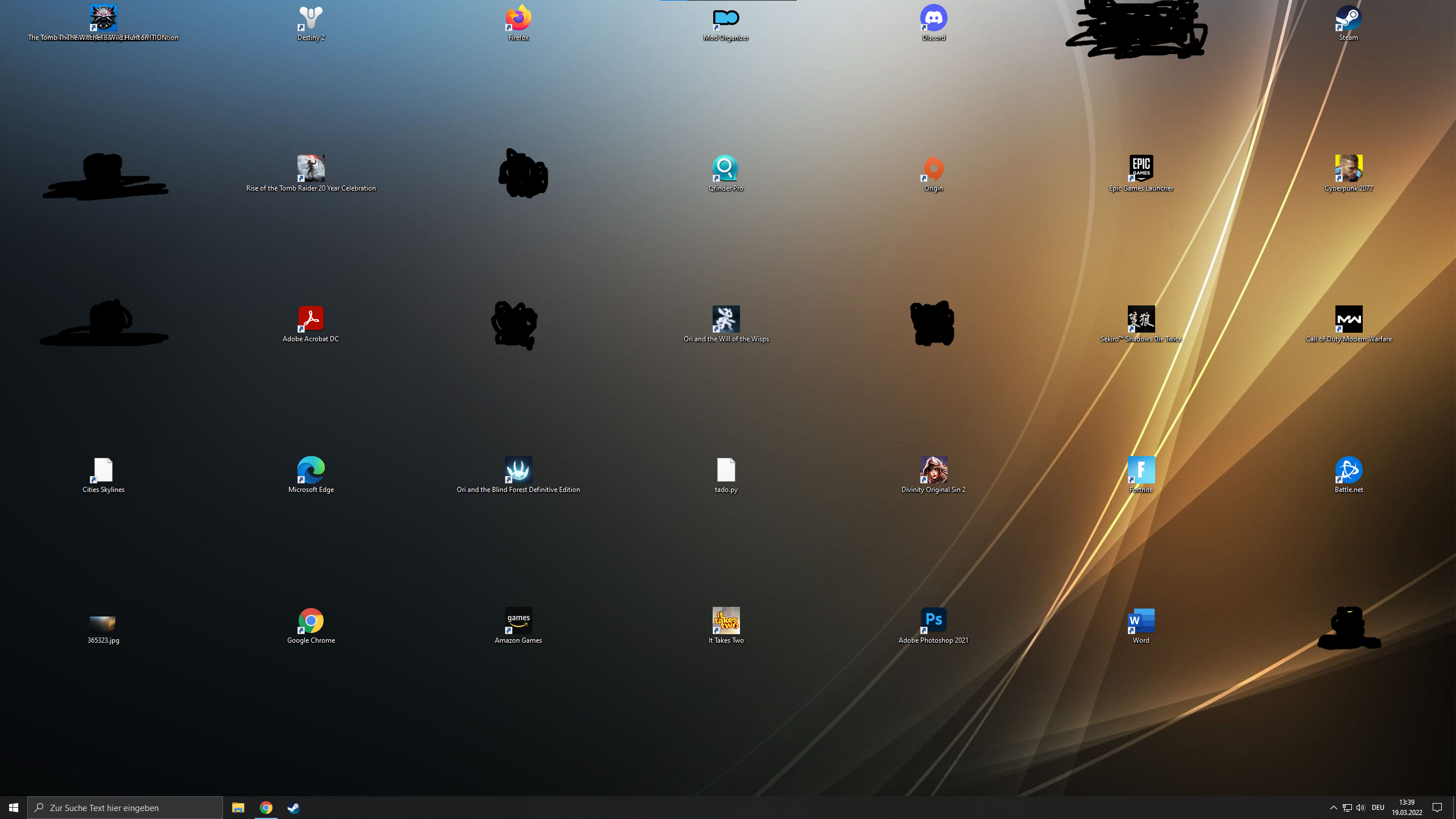Open the Windows Start menu

click(x=14, y=808)
